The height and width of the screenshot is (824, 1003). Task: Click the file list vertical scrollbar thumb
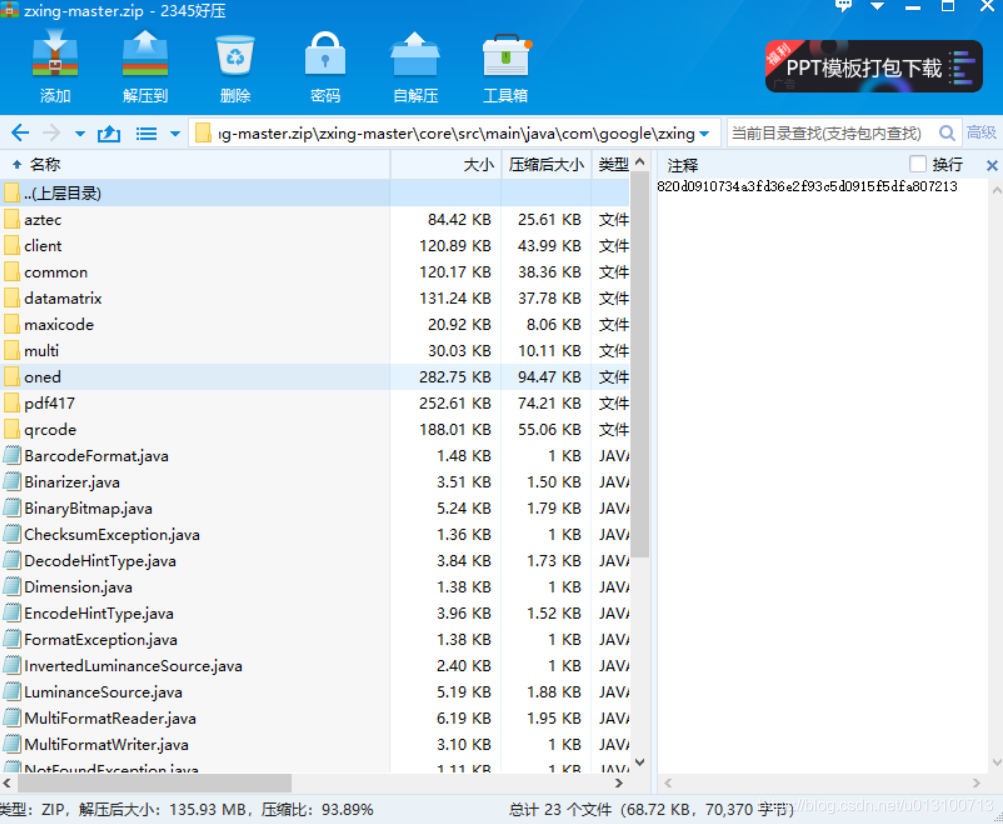(640, 365)
